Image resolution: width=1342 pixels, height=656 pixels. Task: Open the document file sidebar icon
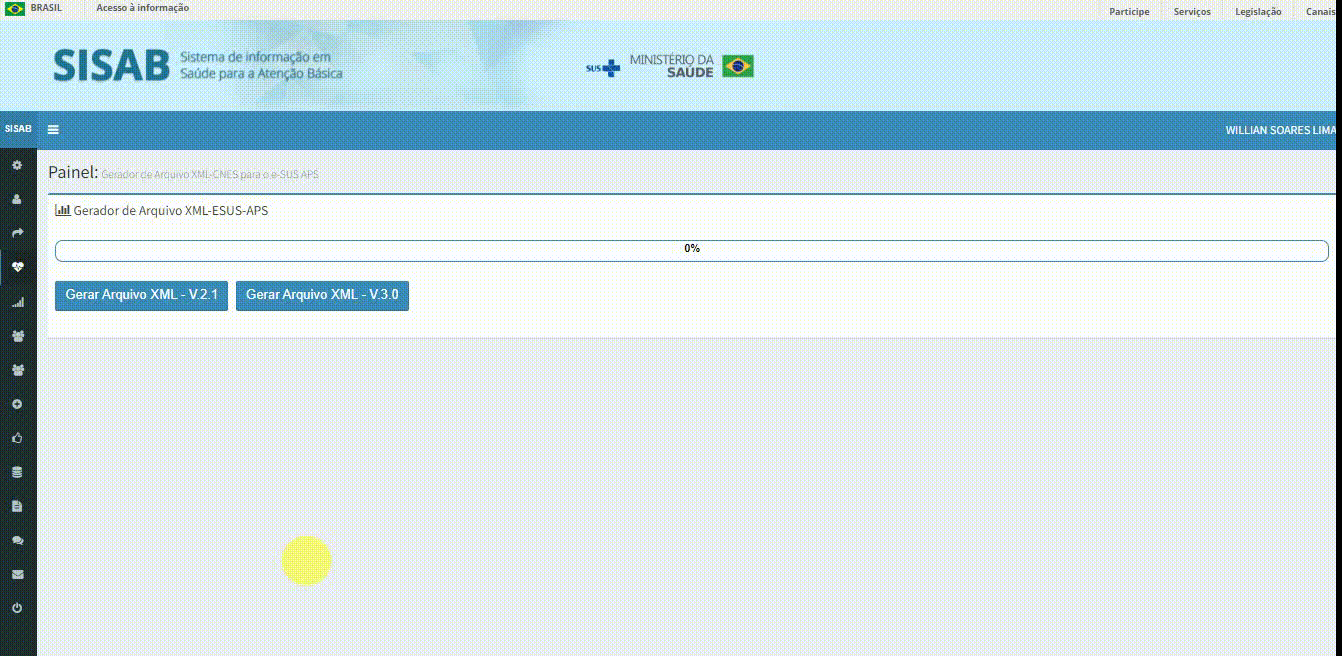(x=17, y=506)
